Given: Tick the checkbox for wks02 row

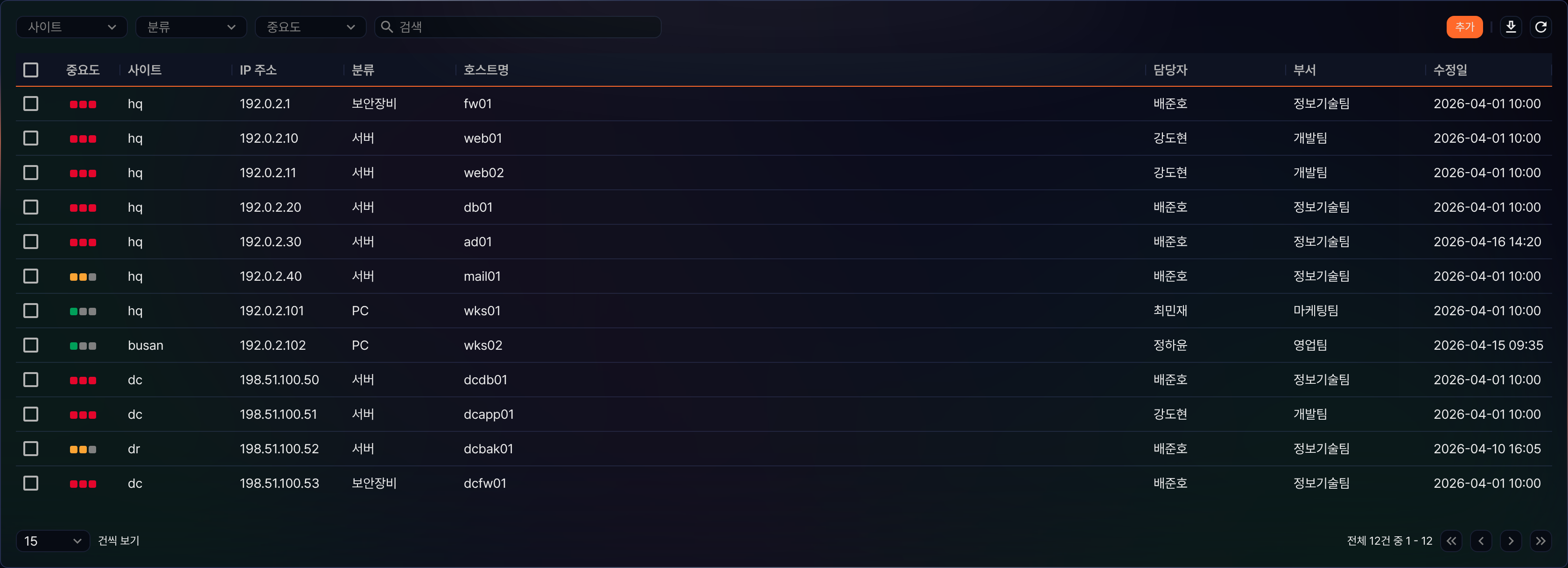Looking at the screenshot, I should pos(30,346).
